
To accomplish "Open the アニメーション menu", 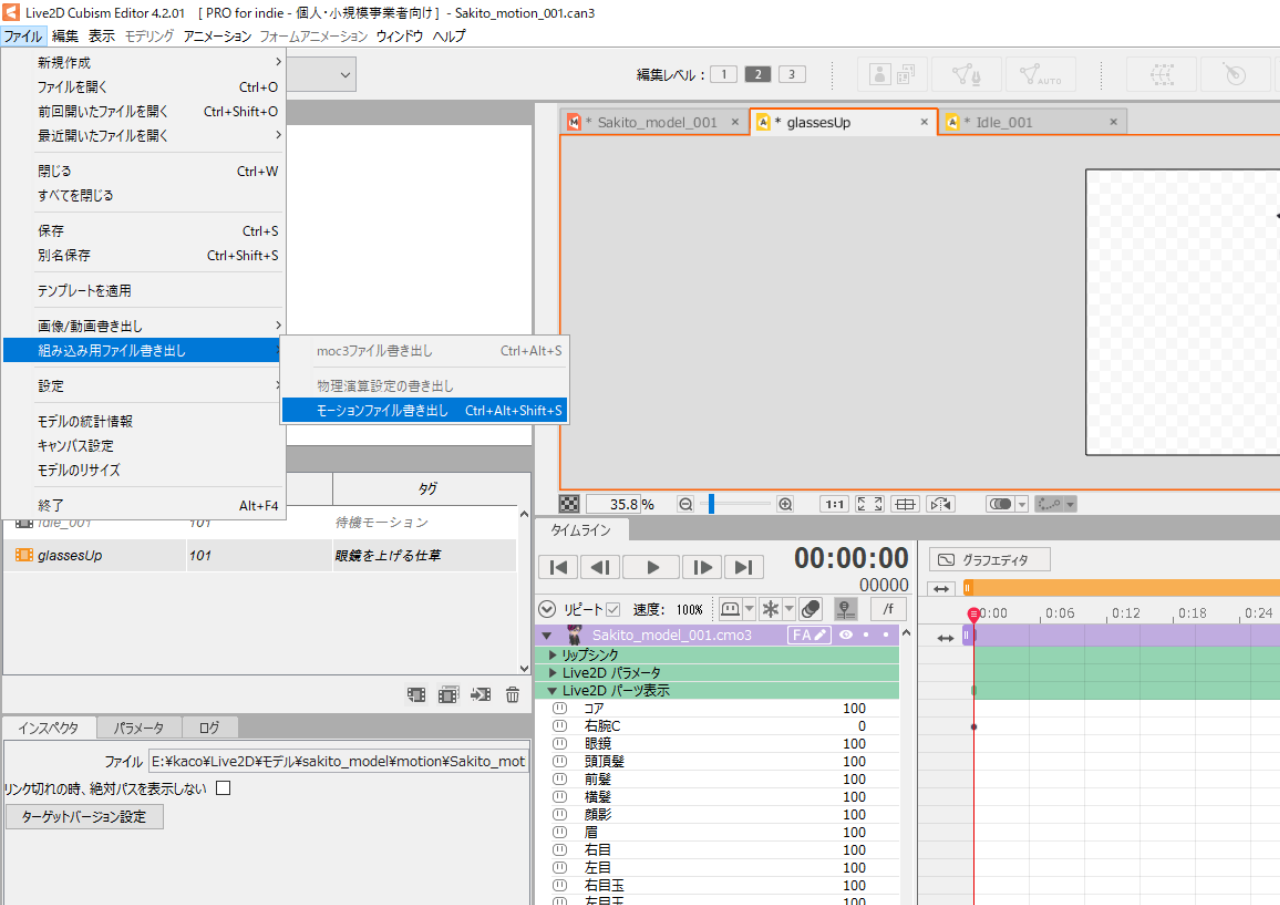I will tap(217, 36).
